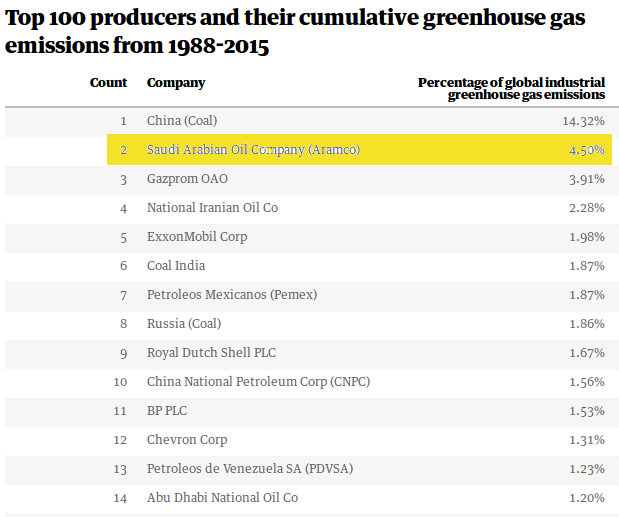Click the Count column header

click(x=108, y=83)
